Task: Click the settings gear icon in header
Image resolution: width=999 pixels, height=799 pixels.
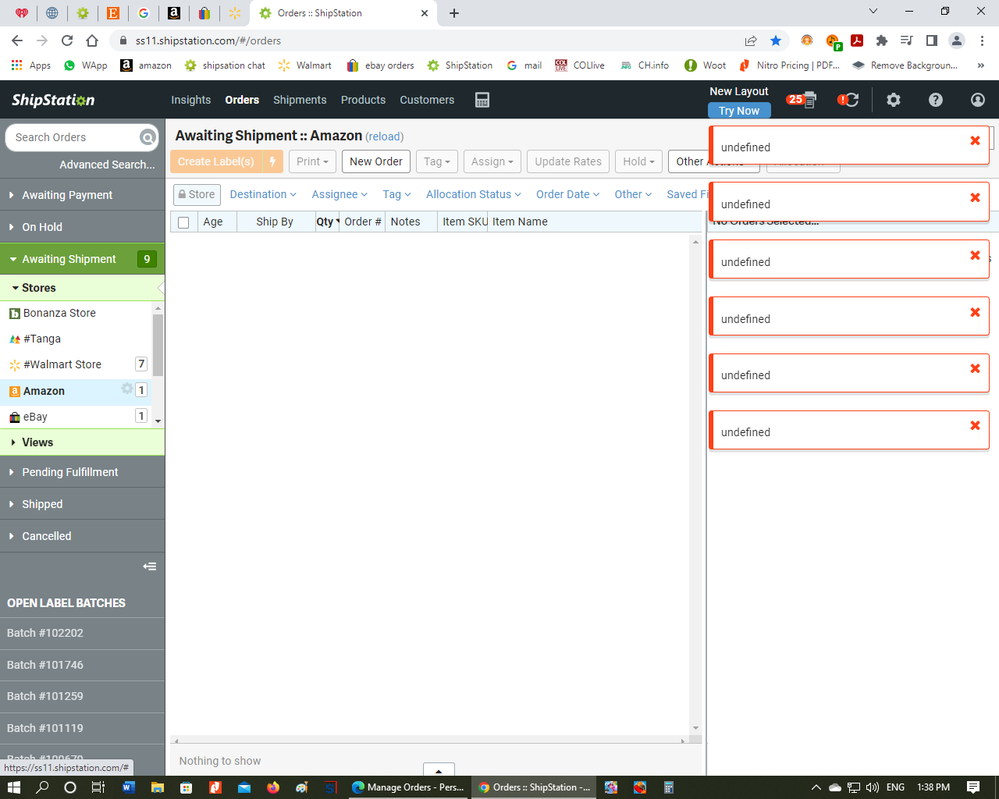Action: pos(893,100)
